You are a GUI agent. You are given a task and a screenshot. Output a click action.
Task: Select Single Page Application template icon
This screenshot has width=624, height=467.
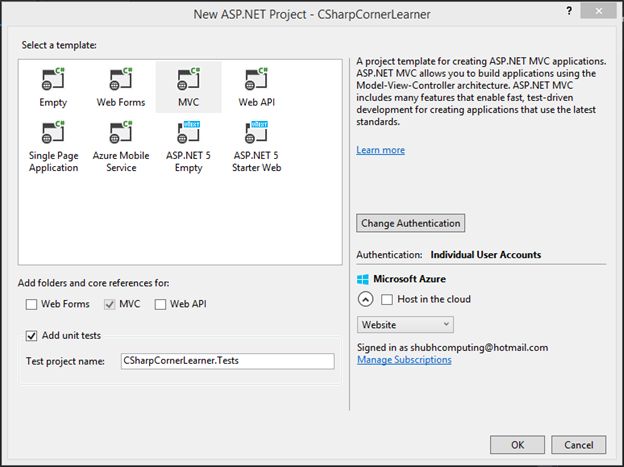(54, 135)
